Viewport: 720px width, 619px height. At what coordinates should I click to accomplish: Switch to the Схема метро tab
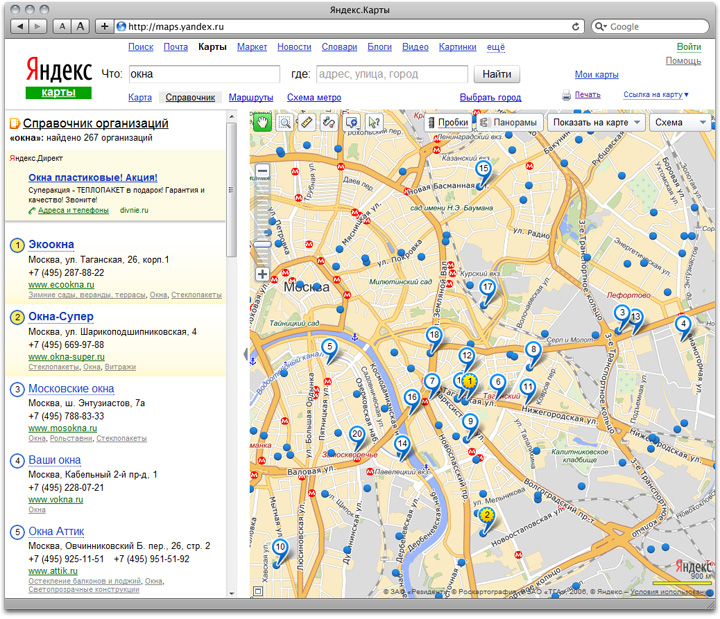coord(313,98)
